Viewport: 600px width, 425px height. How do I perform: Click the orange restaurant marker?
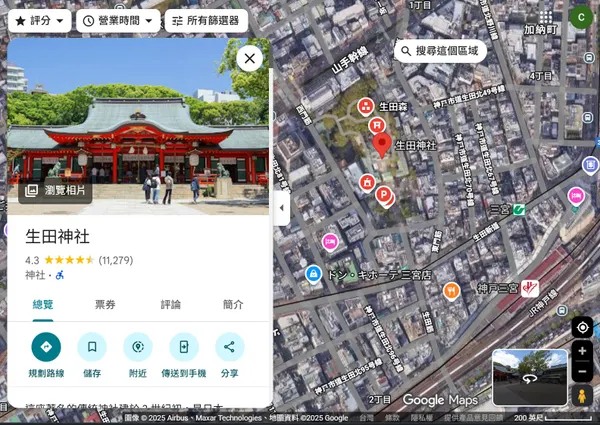coord(452,291)
